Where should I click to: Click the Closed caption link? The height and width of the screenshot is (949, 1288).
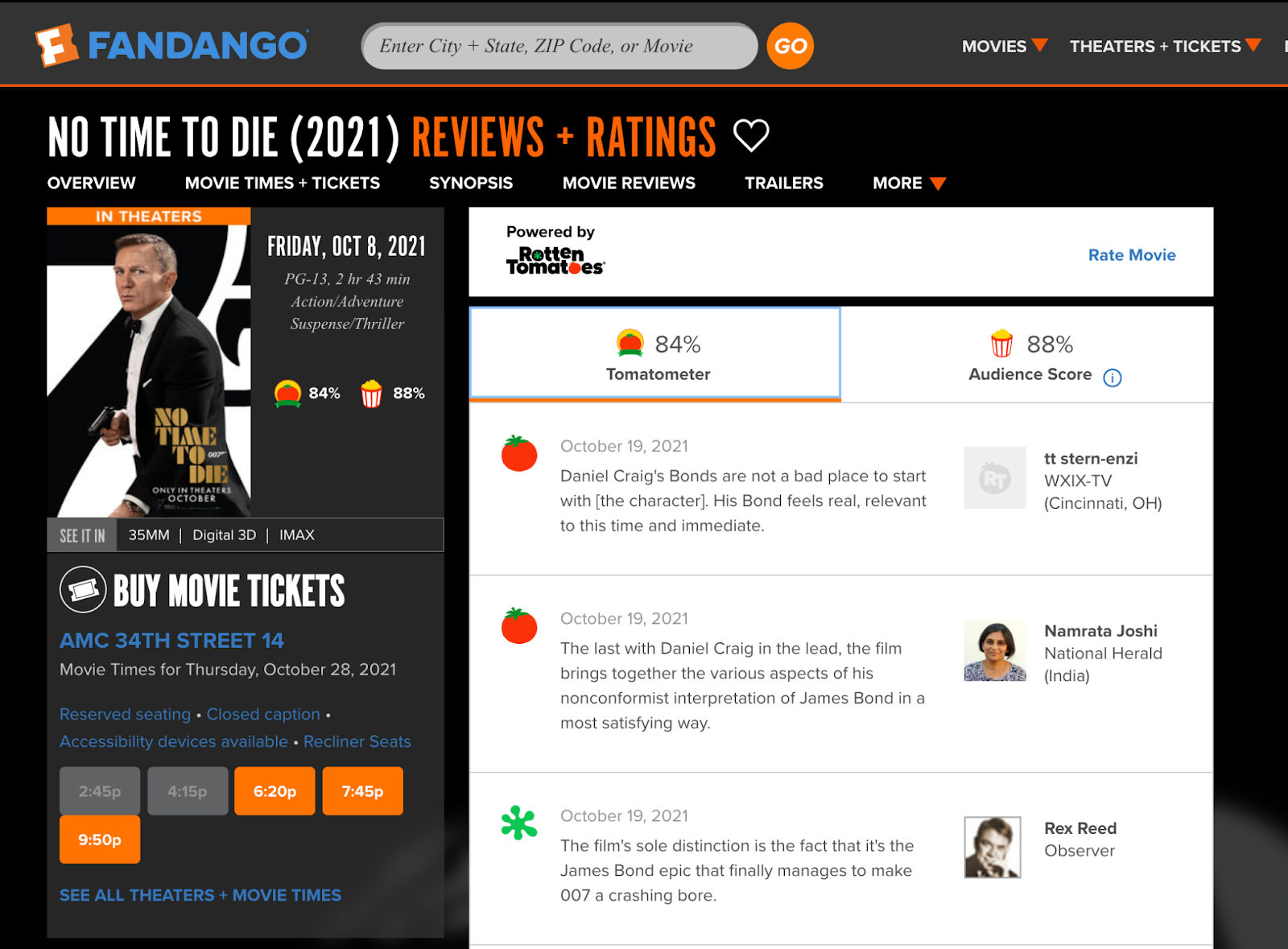point(263,714)
